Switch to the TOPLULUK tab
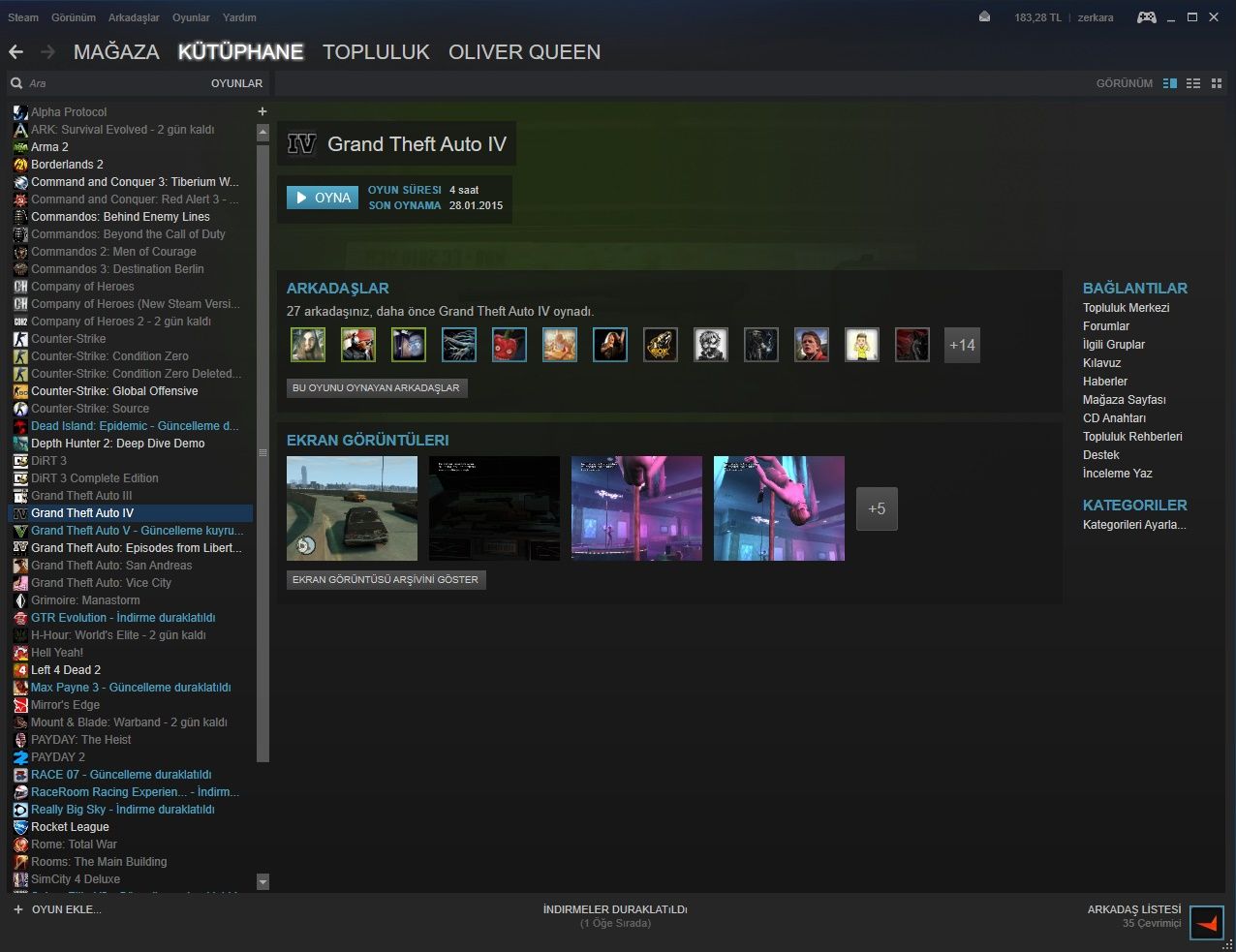 click(376, 52)
